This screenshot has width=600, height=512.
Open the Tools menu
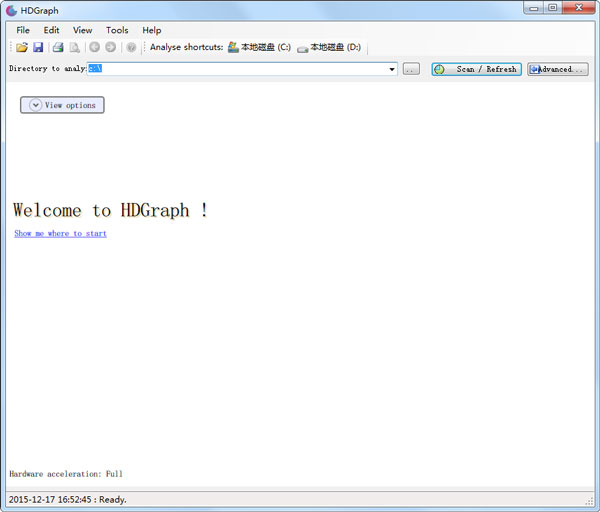coord(117,30)
